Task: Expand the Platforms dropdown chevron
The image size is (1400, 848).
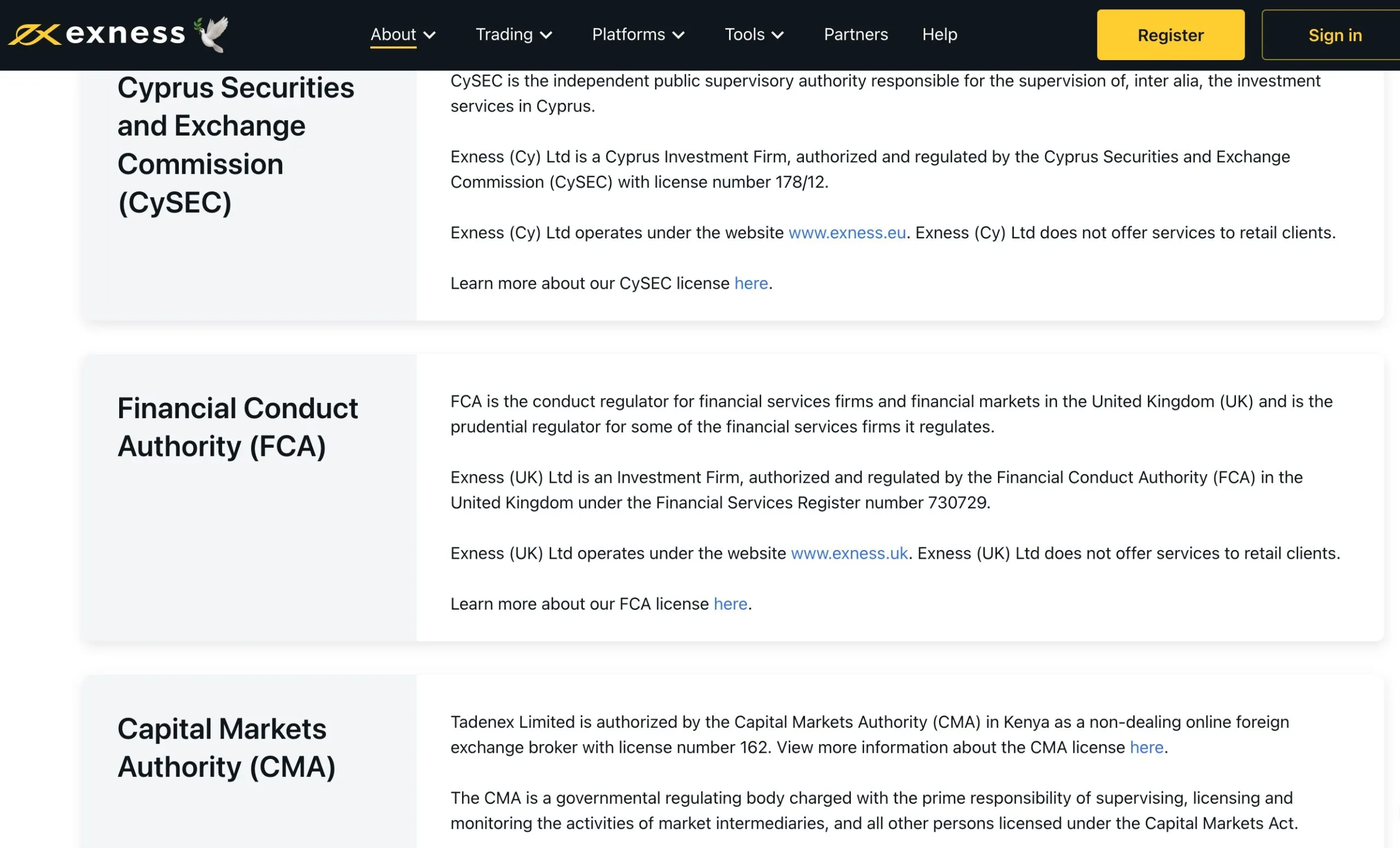Action: point(679,35)
